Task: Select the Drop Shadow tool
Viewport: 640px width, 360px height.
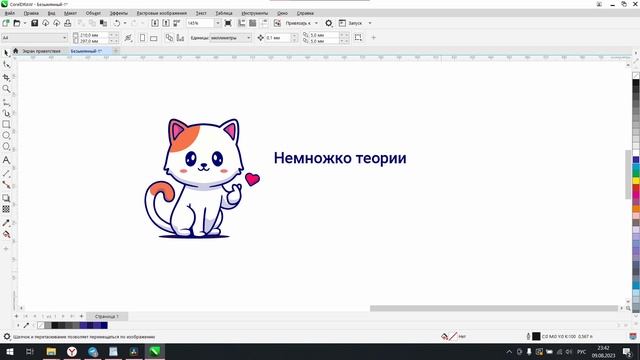Action: pos(6,198)
